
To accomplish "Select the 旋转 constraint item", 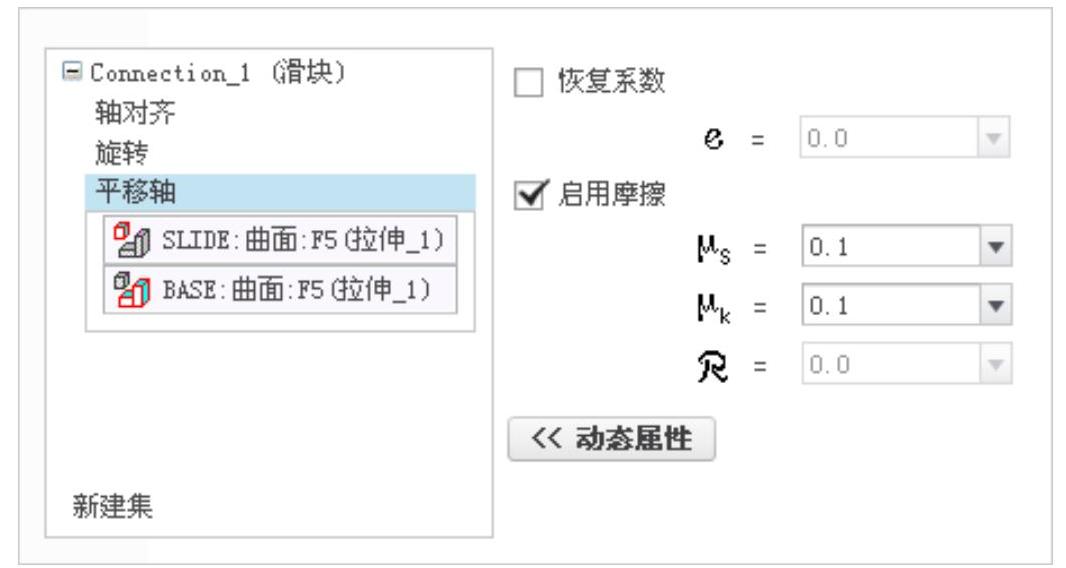I will (x=121, y=152).
